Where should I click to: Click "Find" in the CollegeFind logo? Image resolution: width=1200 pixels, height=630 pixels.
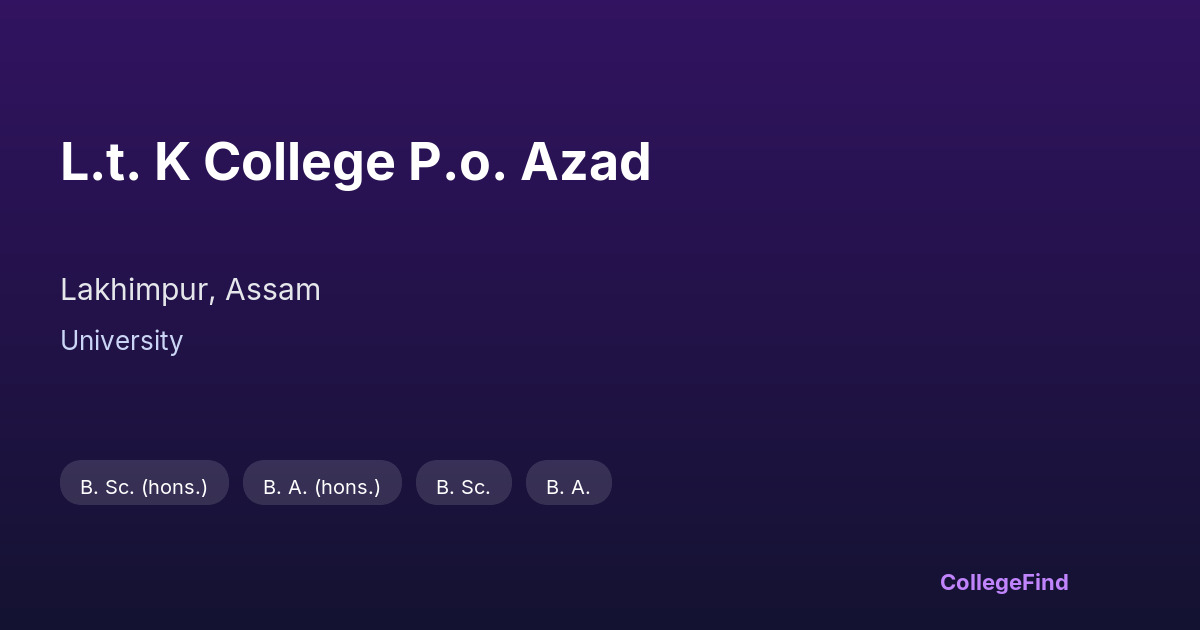(x=1045, y=582)
